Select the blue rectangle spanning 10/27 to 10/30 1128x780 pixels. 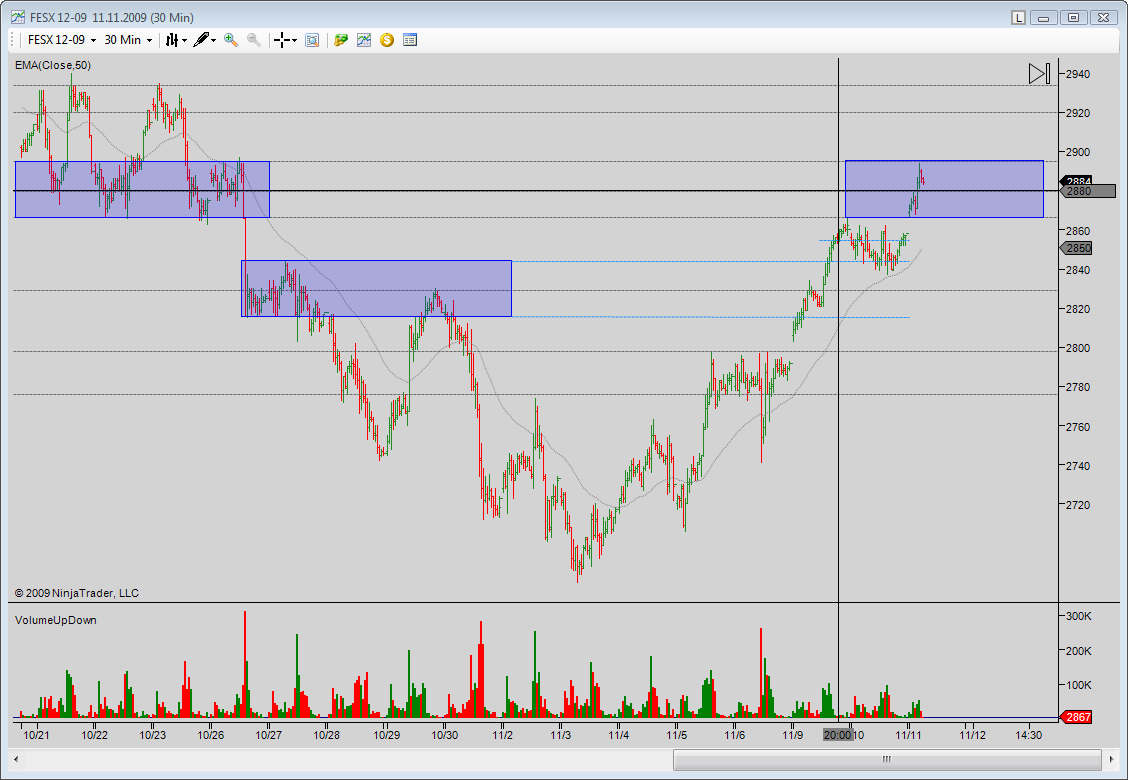coord(376,289)
